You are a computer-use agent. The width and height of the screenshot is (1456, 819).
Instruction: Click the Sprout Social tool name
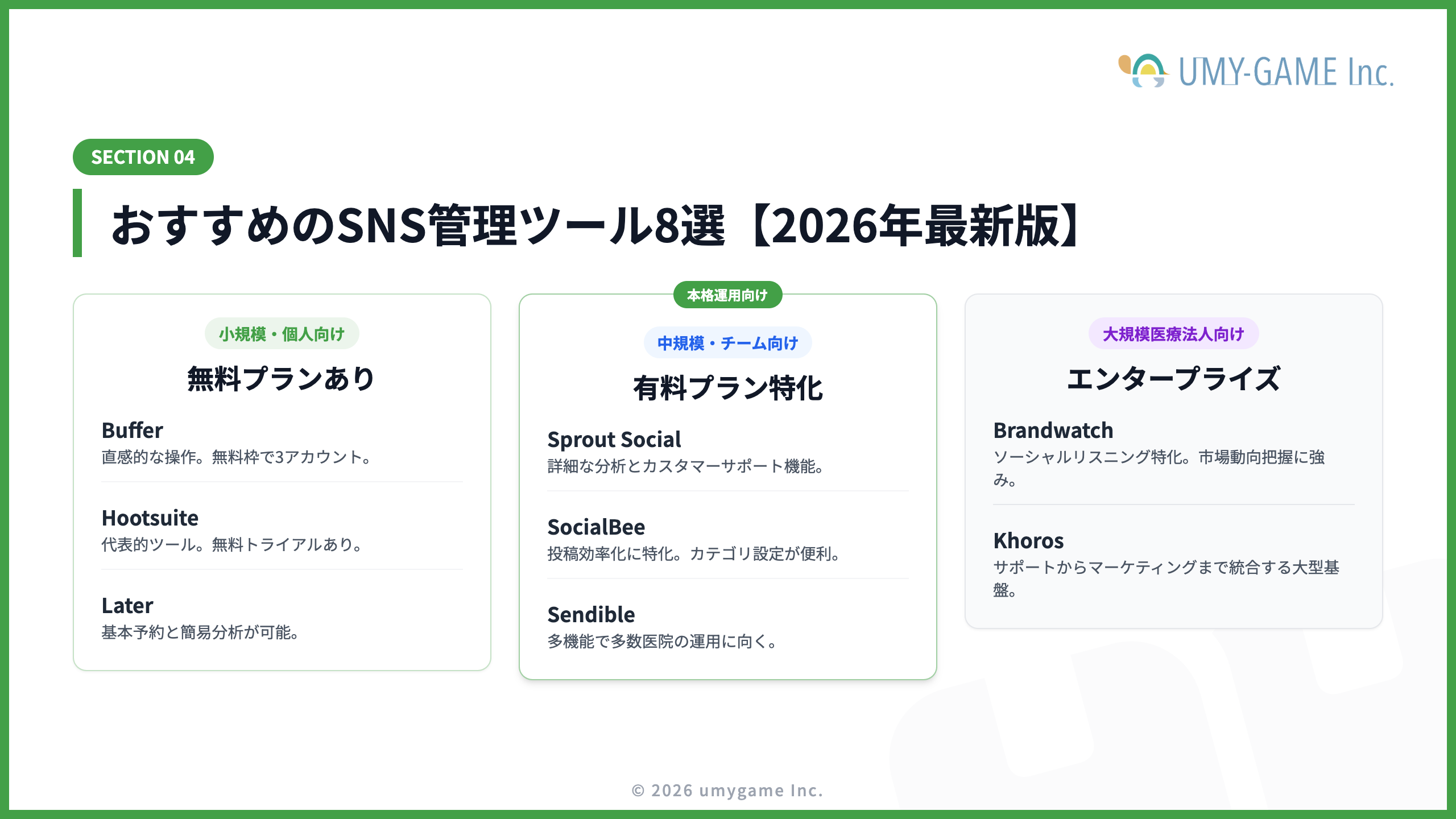614,440
